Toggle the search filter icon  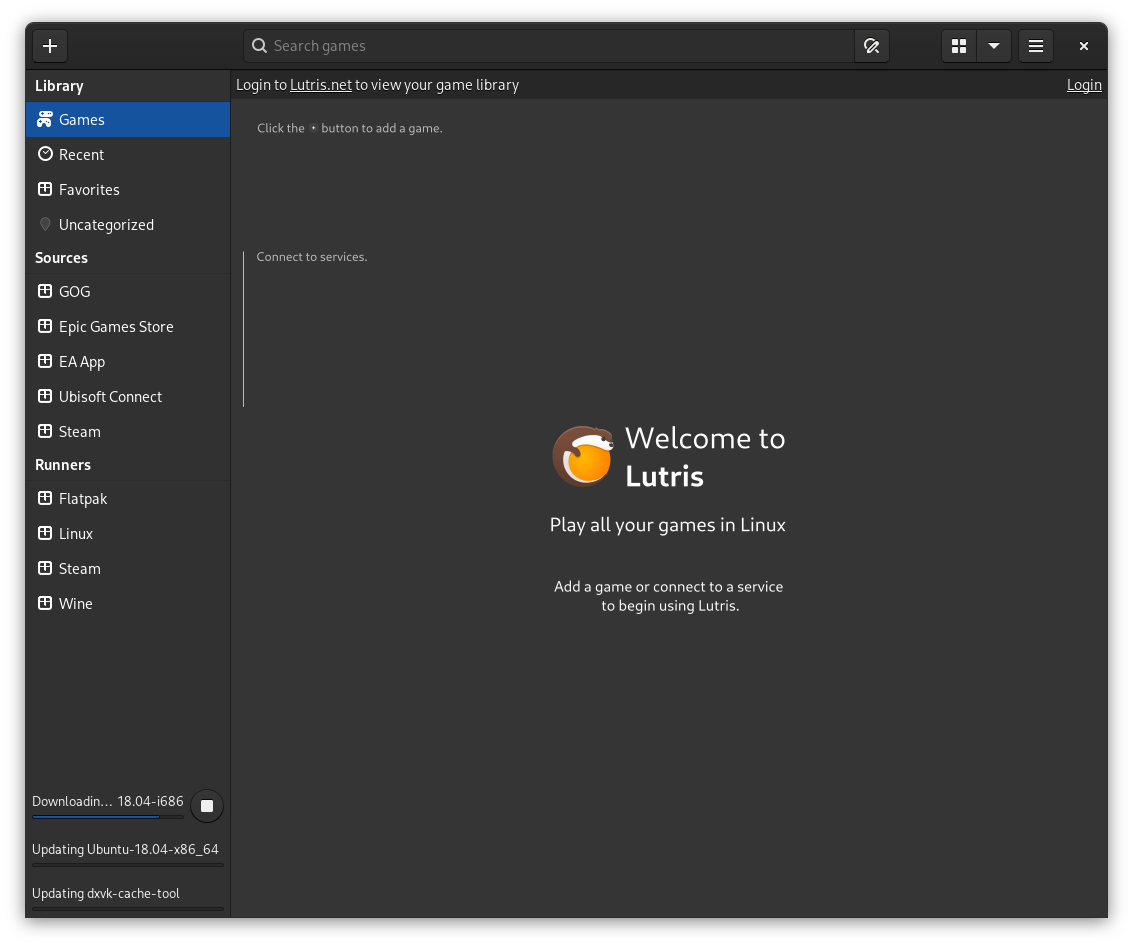(871, 45)
